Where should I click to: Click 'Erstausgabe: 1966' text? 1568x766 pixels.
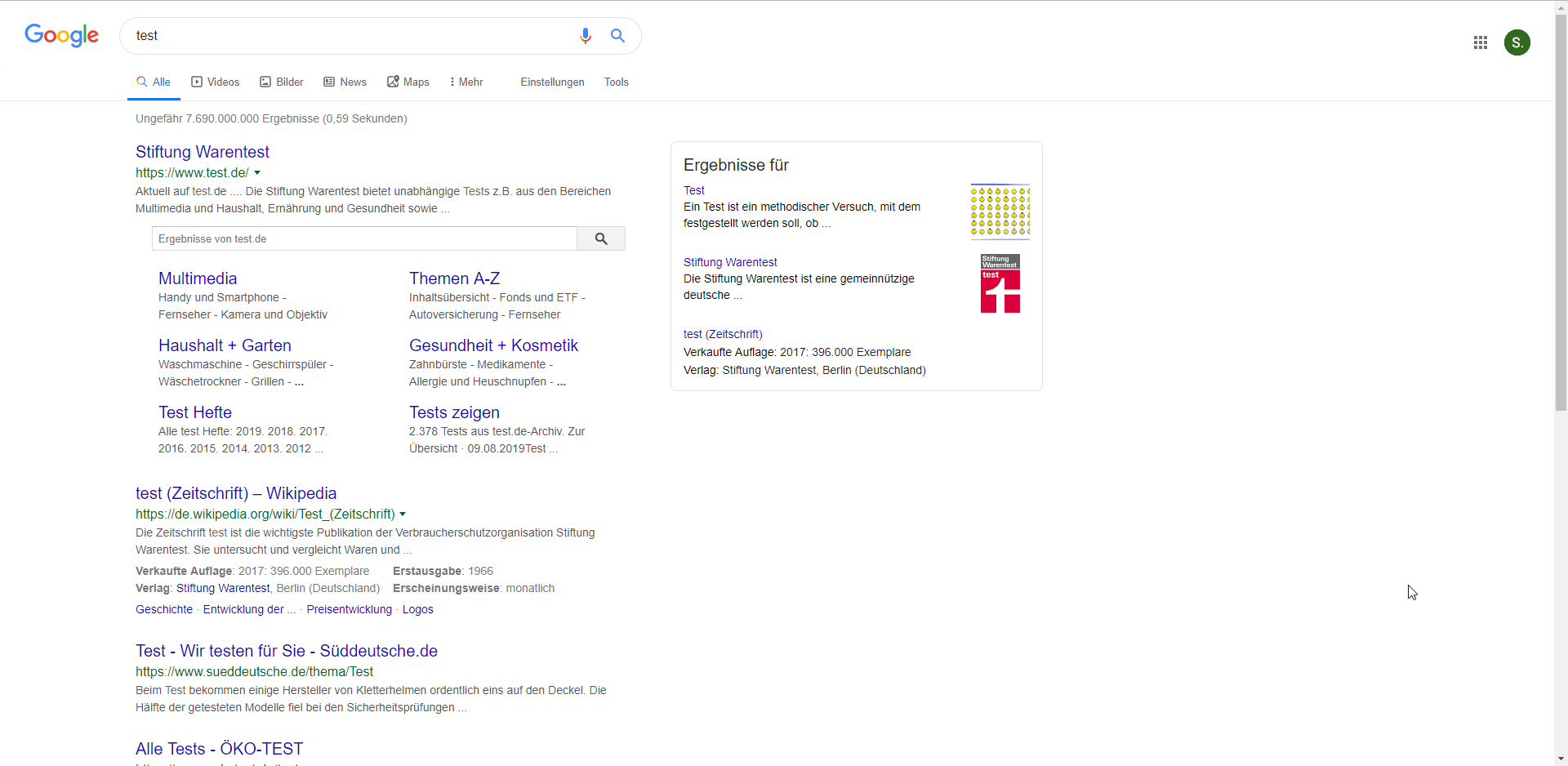[443, 571]
